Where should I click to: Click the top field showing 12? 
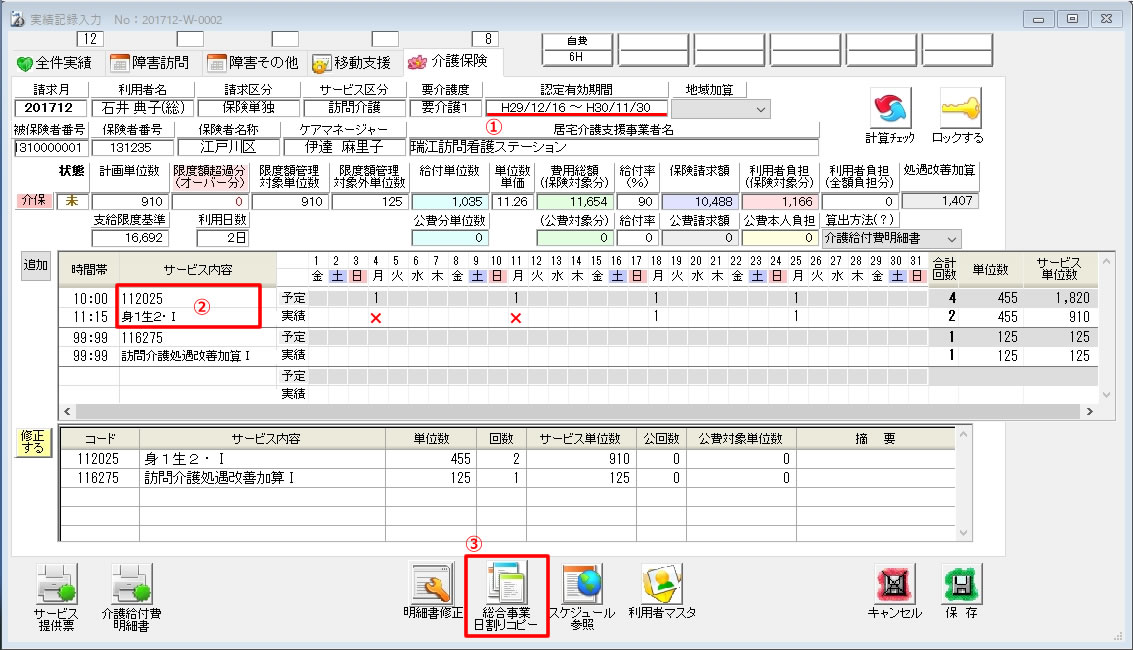(90, 39)
